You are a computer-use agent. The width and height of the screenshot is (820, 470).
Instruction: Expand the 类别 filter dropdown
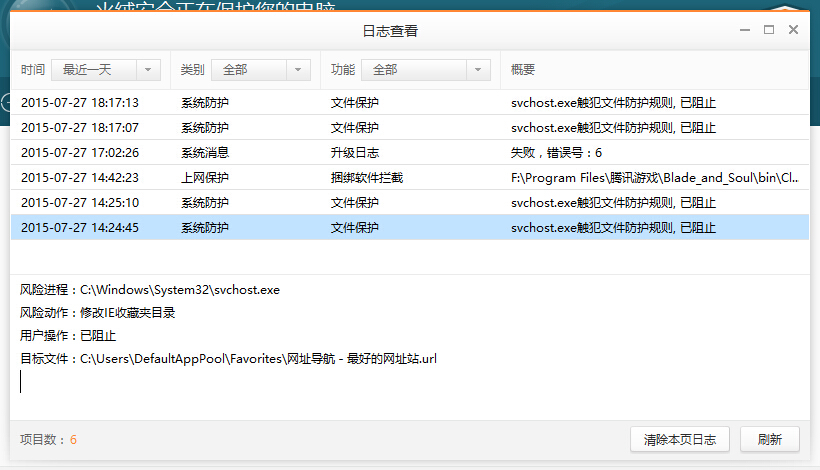click(x=260, y=70)
